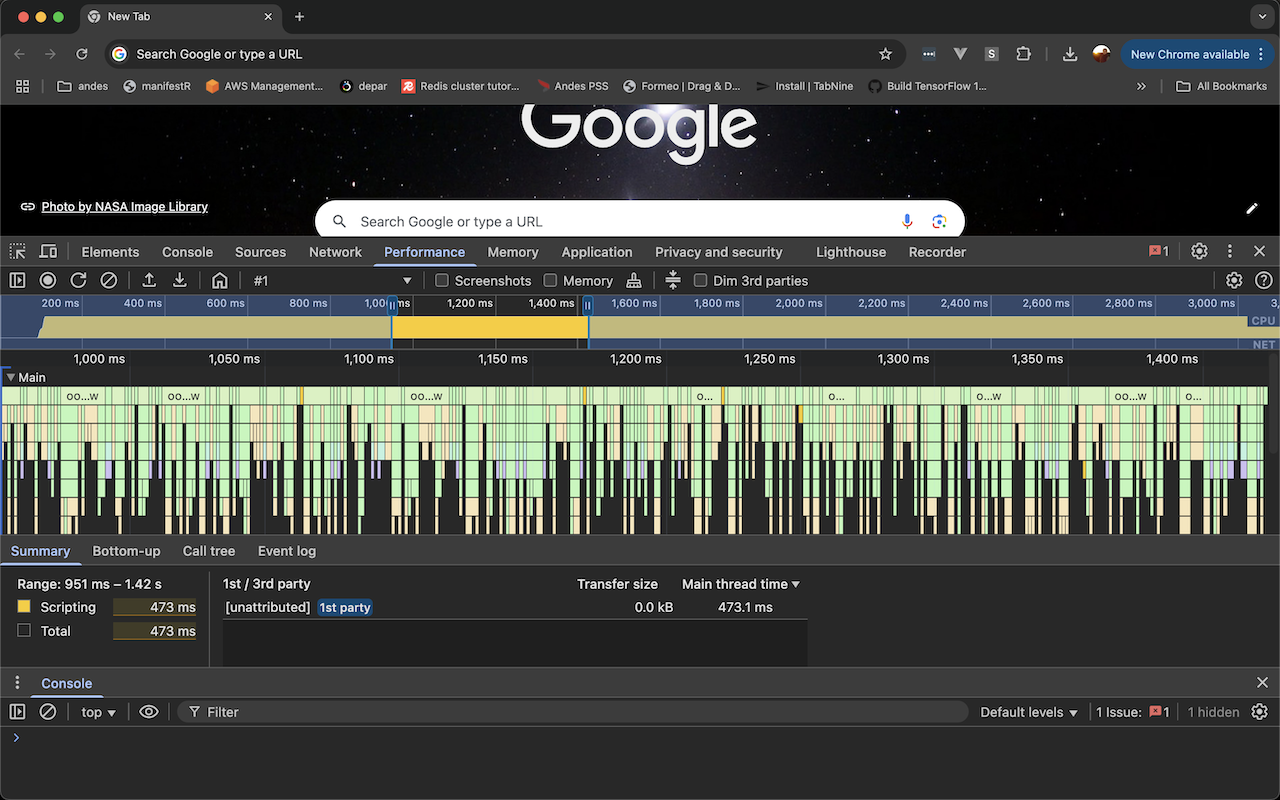Viewport: 1280px width, 800px height.
Task: Click the New Chrome available button
Action: pos(1195,54)
